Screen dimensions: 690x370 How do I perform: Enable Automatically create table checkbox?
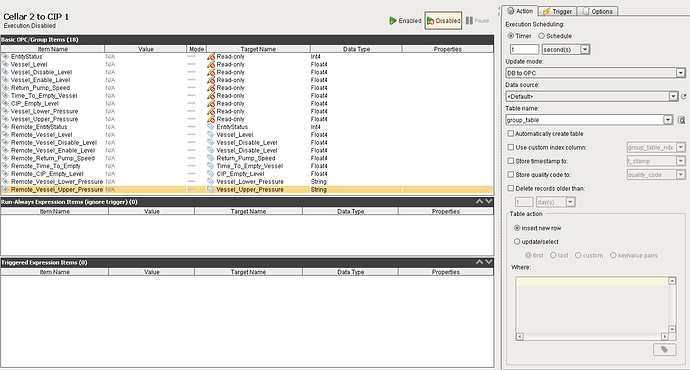pos(510,133)
